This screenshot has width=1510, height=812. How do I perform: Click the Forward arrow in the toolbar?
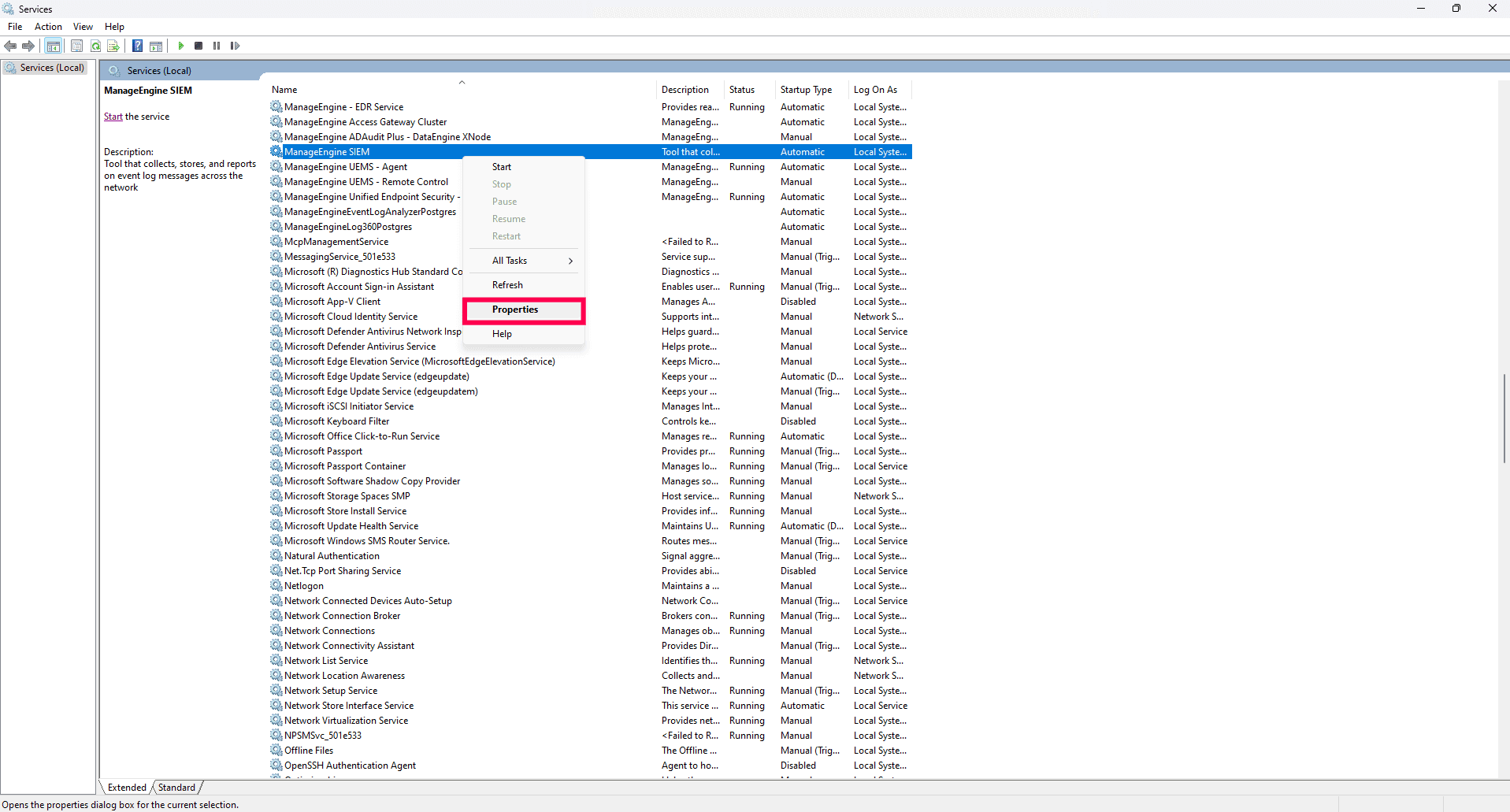(x=28, y=46)
